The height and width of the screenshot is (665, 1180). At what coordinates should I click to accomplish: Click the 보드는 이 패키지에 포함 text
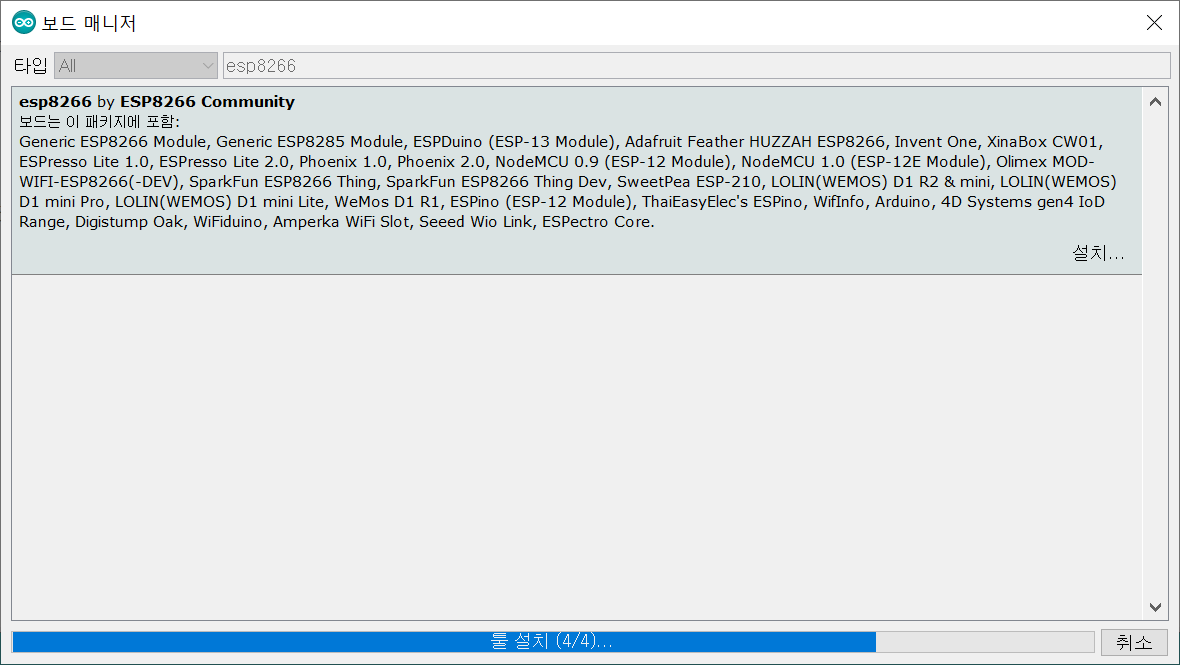(99, 122)
